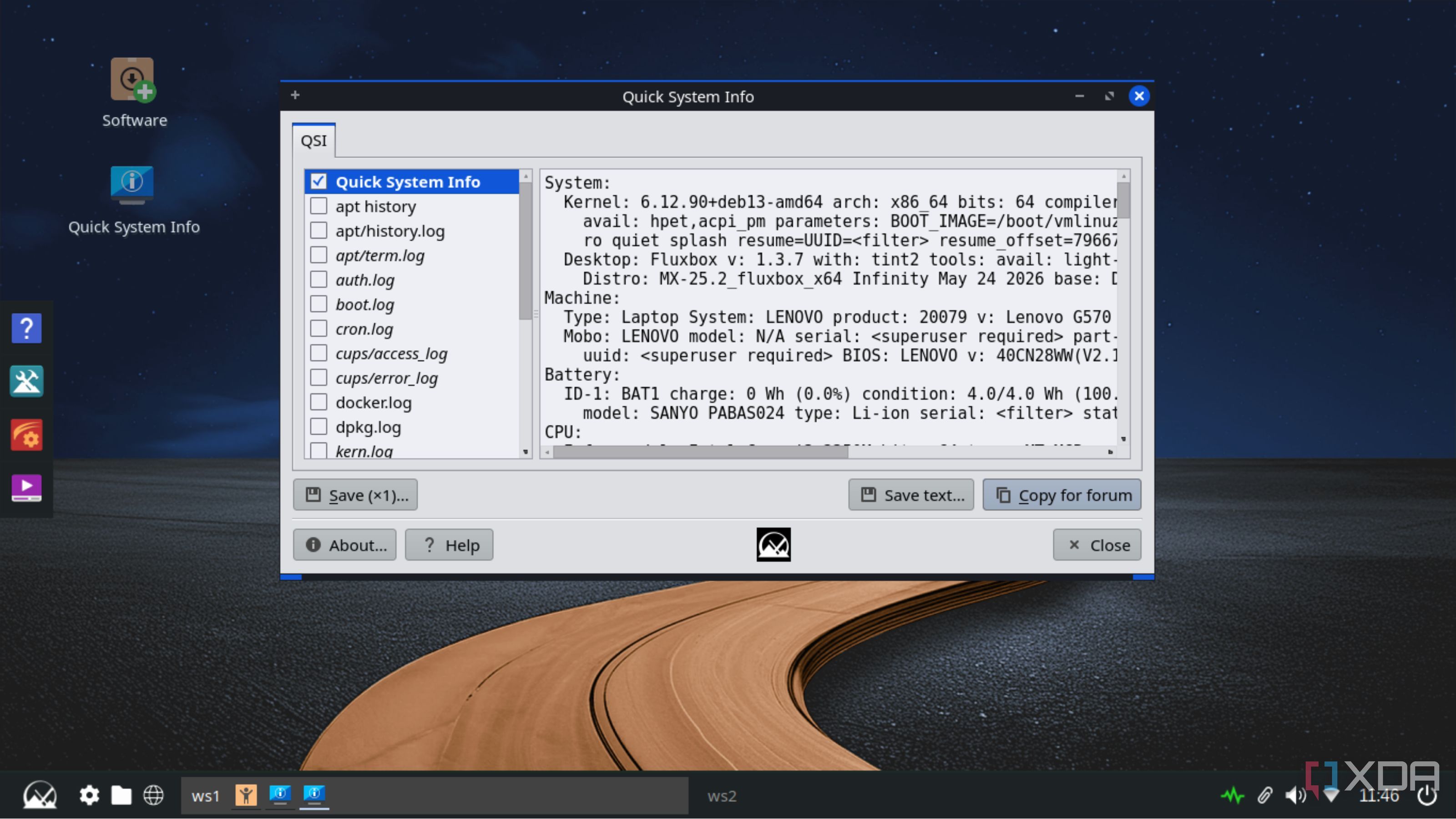Screen dimensions: 1456x819
Task: Uncheck the Quick System Info checkbox
Action: (x=319, y=182)
